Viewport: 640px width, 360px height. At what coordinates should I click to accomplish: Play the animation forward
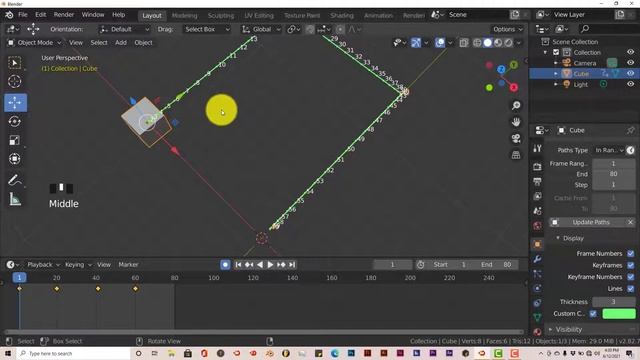coord(270,264)
